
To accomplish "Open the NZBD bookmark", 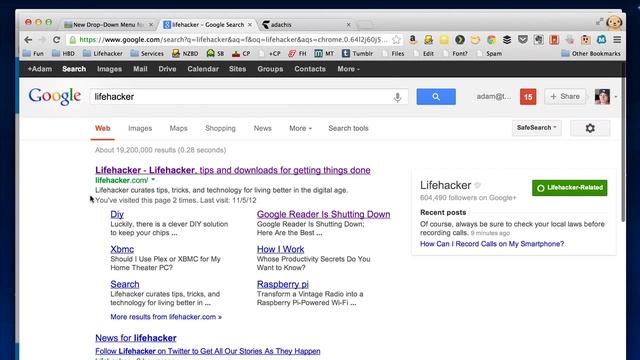I will coord(185,53).
